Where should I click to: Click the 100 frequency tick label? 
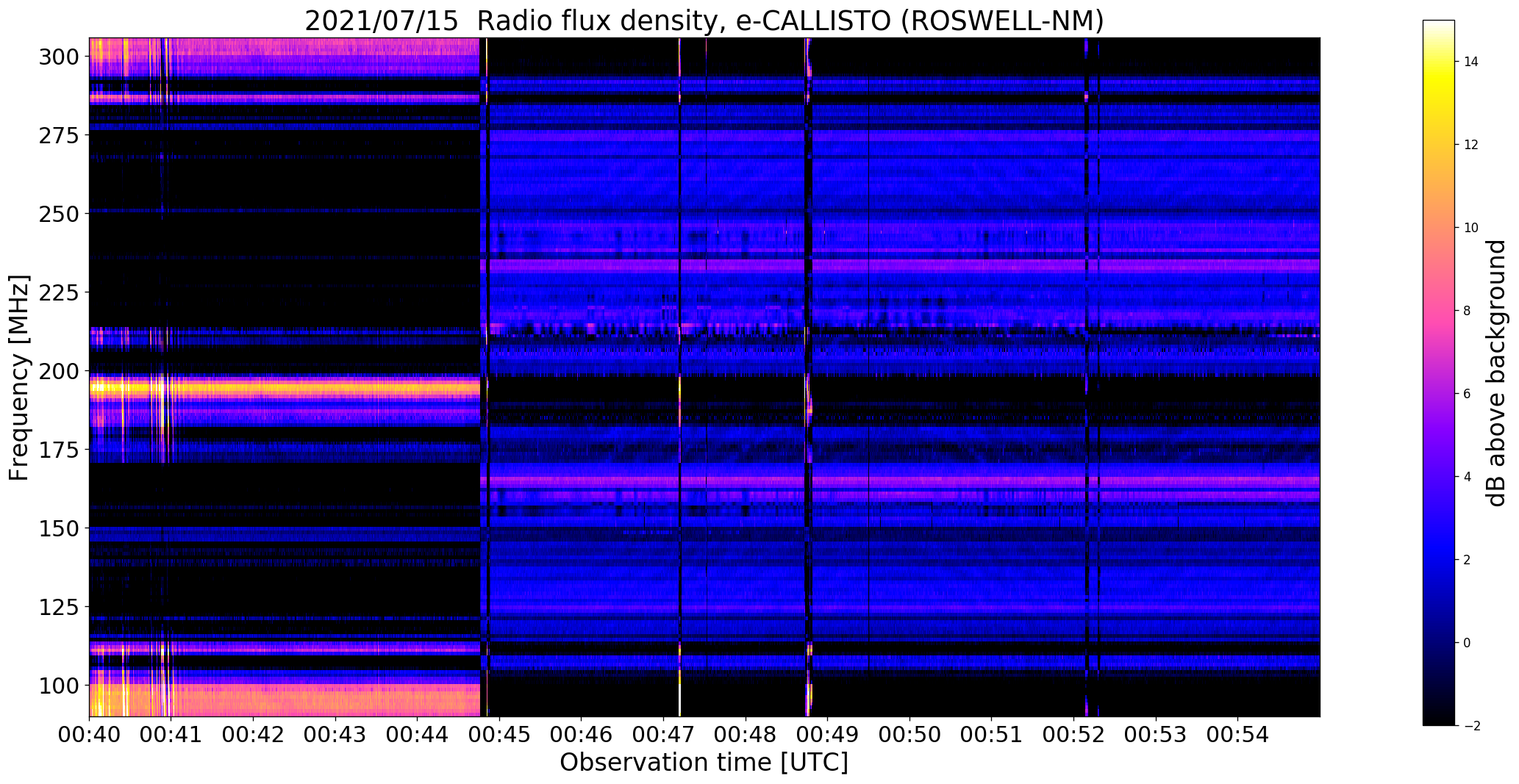pos(60,686)
